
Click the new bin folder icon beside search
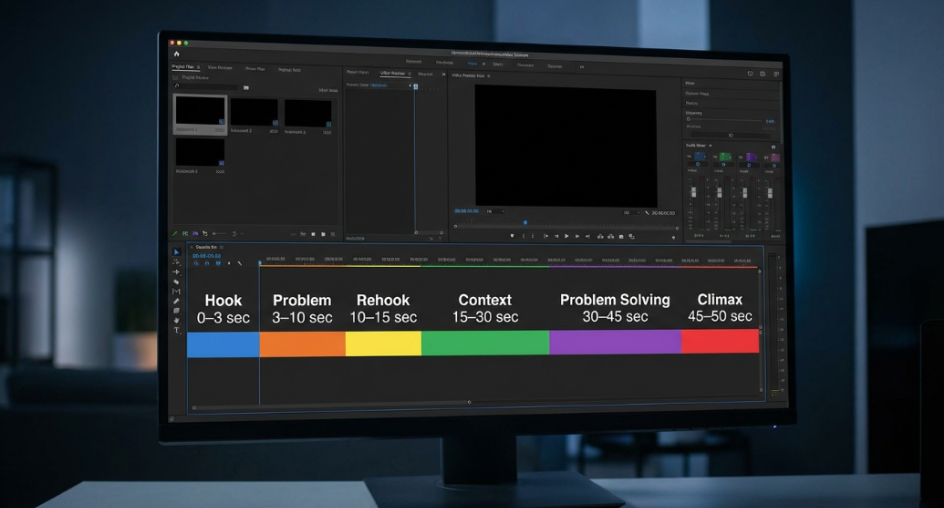pos(246,87)
